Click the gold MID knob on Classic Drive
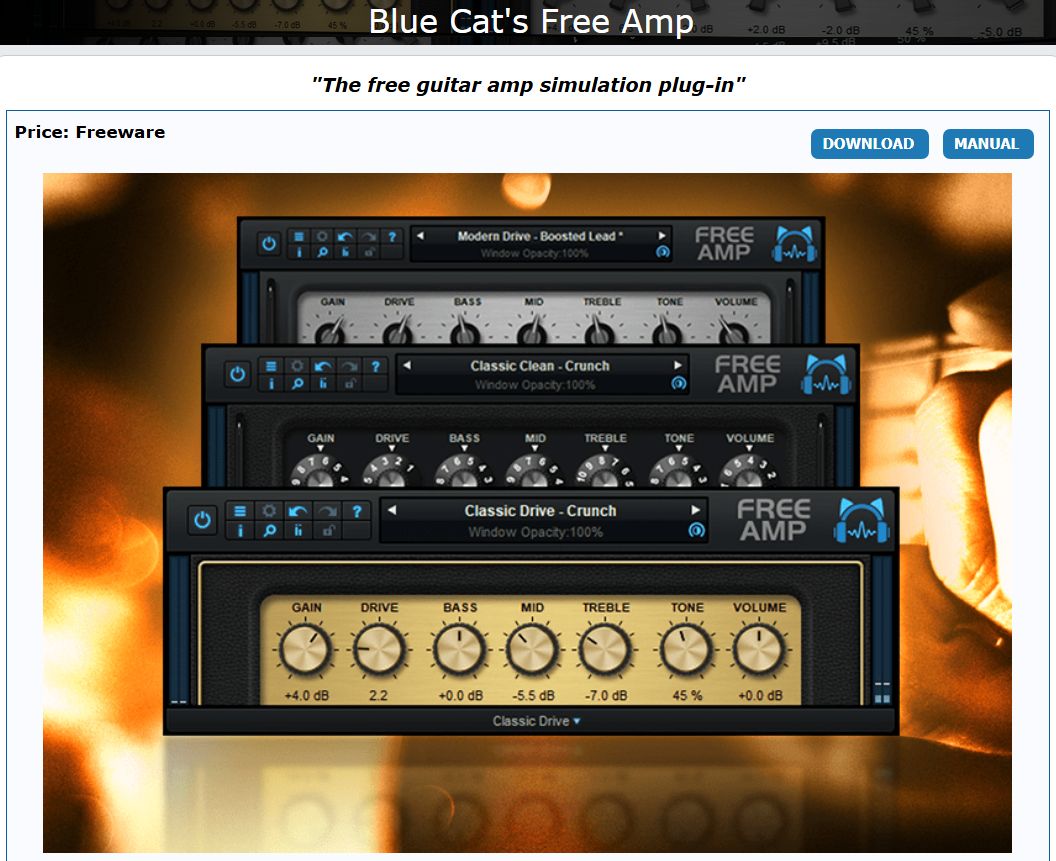 pyautogui.click(x=532, y=650)
